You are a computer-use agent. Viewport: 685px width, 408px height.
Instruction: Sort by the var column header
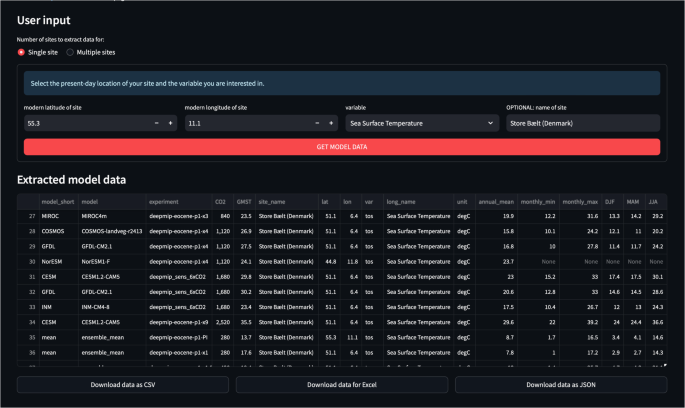pyautogui.click(x=372, y=202)
